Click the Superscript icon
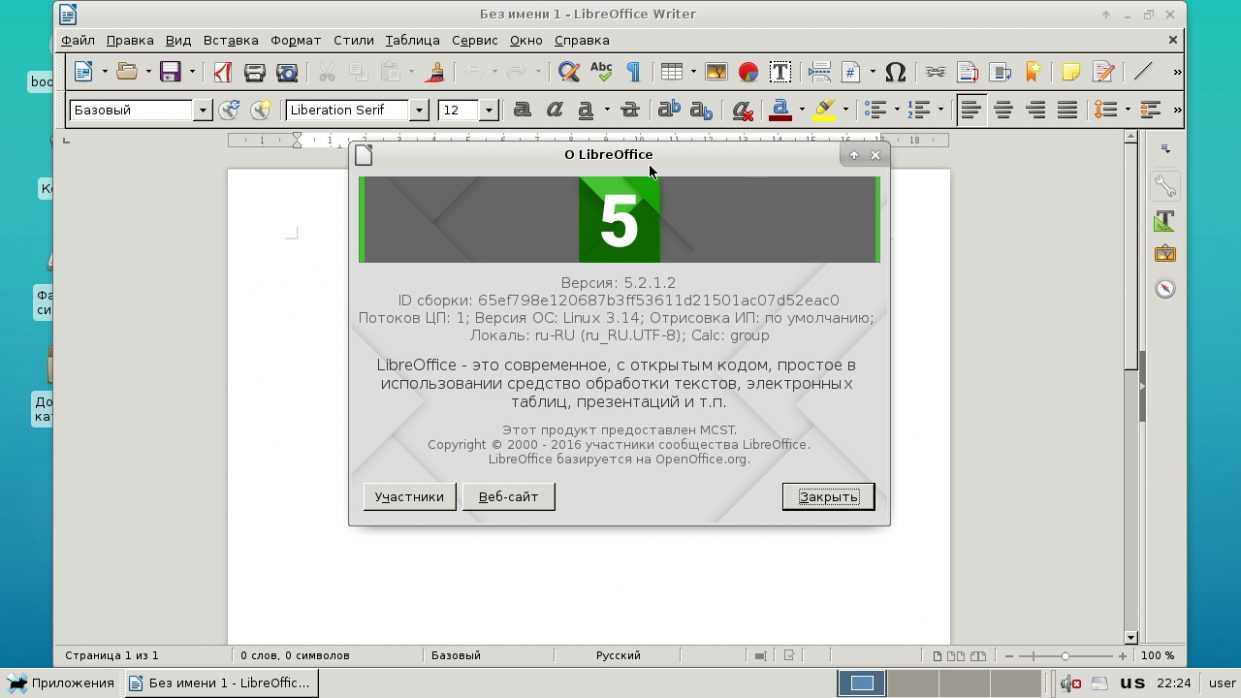Viewport: 1241px width, 698px height. click(669, 110)
